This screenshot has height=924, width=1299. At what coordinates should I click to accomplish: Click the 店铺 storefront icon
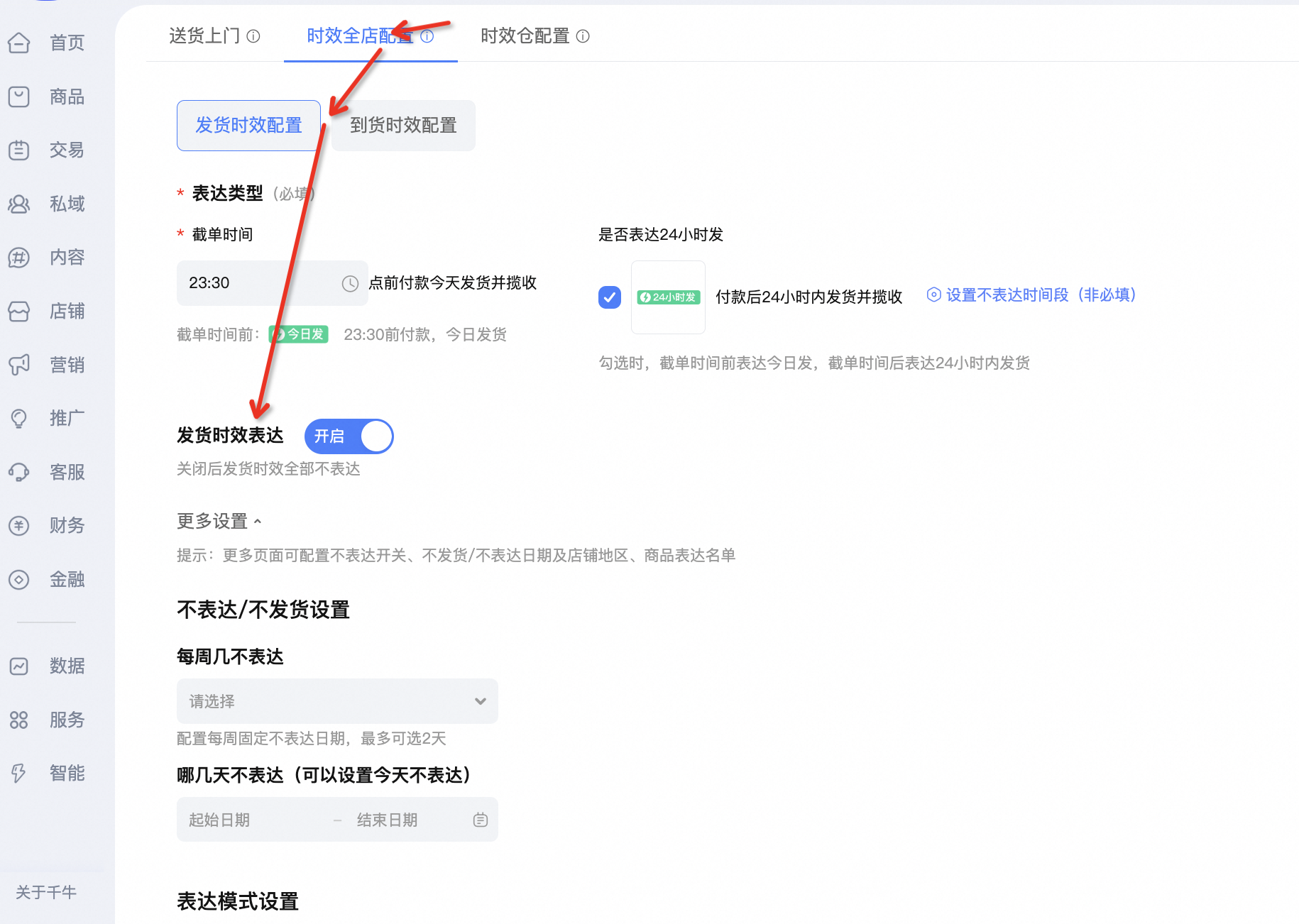[x=19, y=312]
